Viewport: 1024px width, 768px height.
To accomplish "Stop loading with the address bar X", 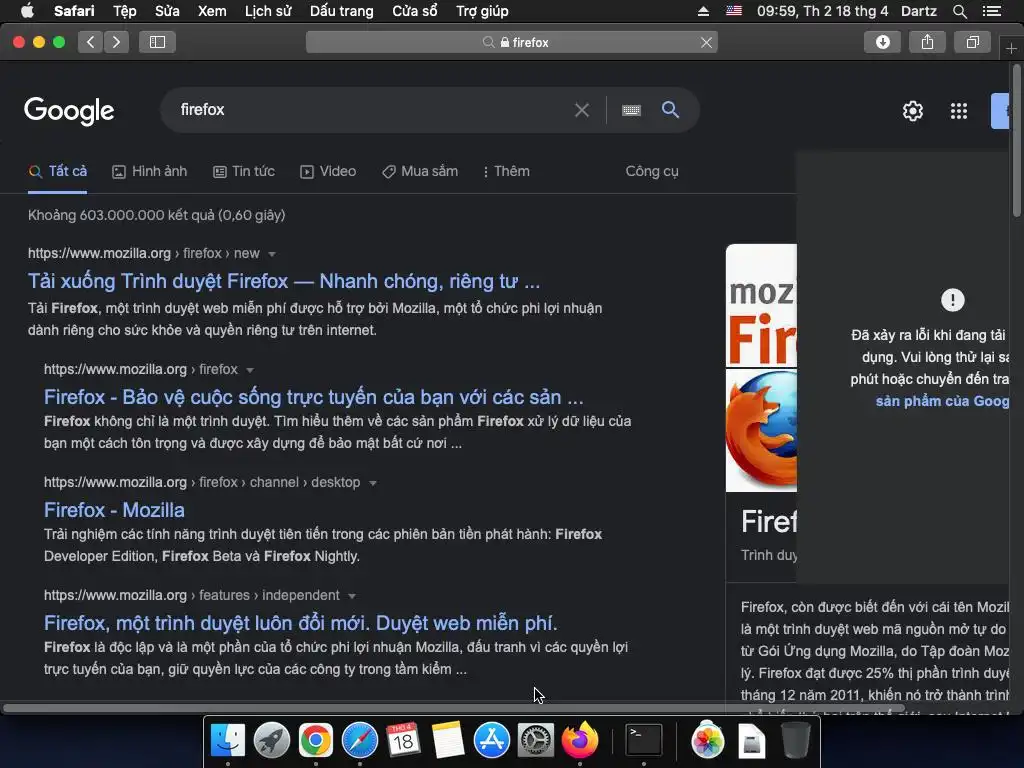I will [706, 42].
